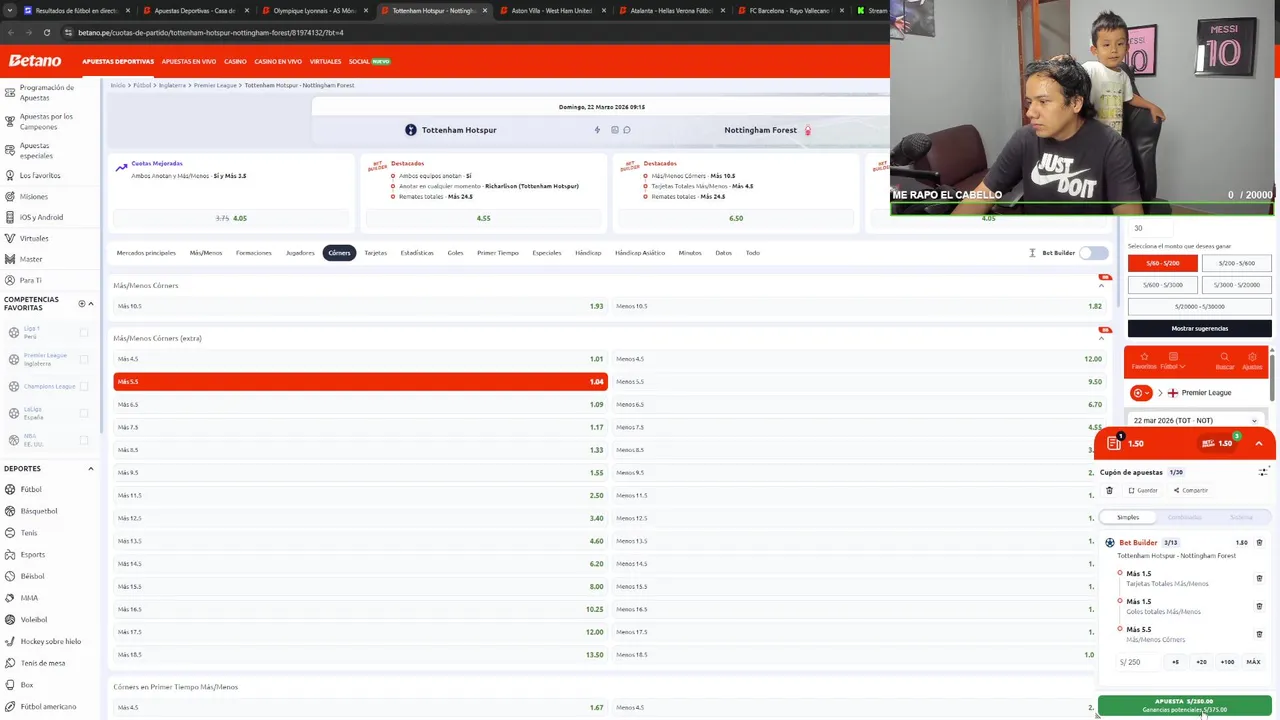Click the Betano logo
This screenshot has width=1280, height=720.
[35, 61]
